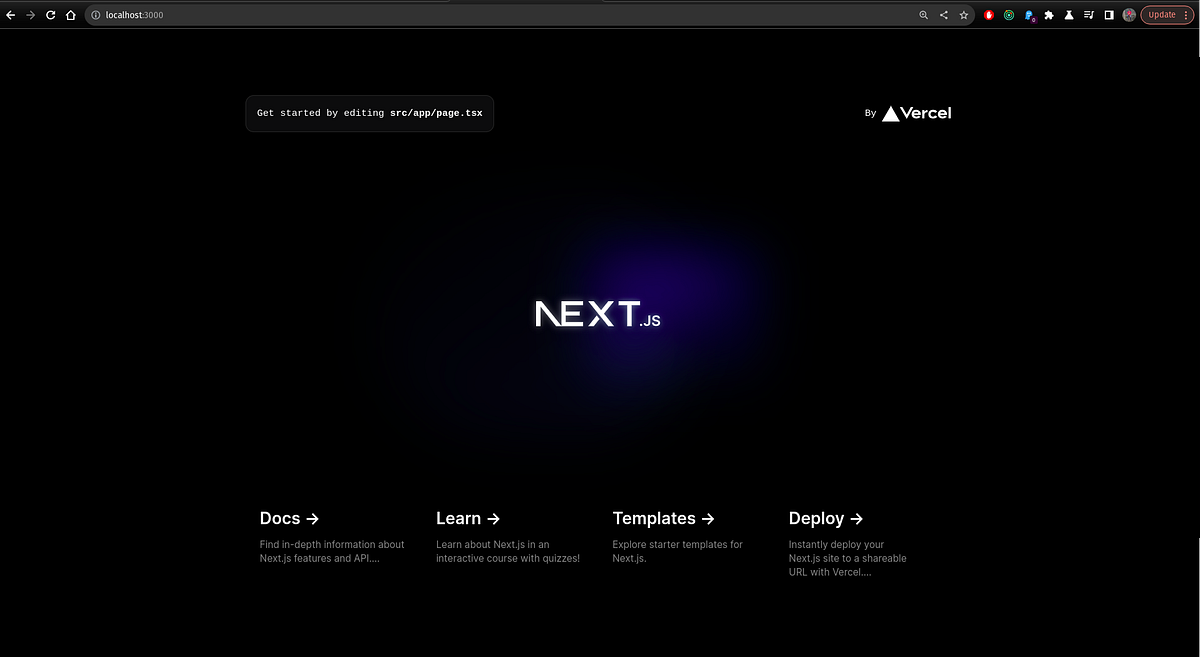Open the three-dot browser menu
This screenshot has height=657, width=1200.
tap(1186, 14)
